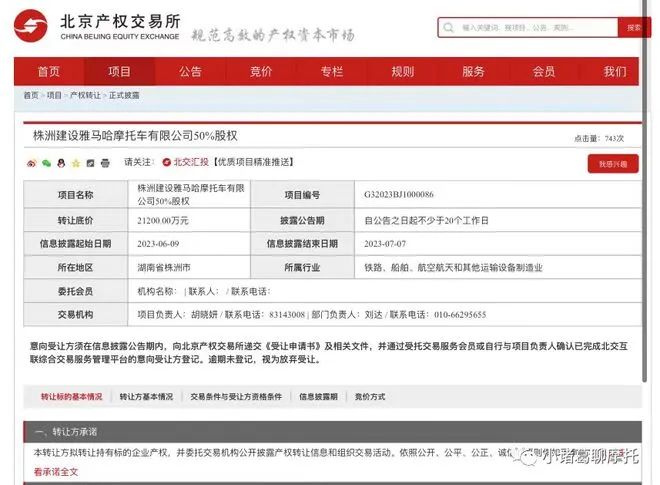Switch to 转让标的基本情况 tab
Screen dimensions: 660x485
(x=72, y=397)
